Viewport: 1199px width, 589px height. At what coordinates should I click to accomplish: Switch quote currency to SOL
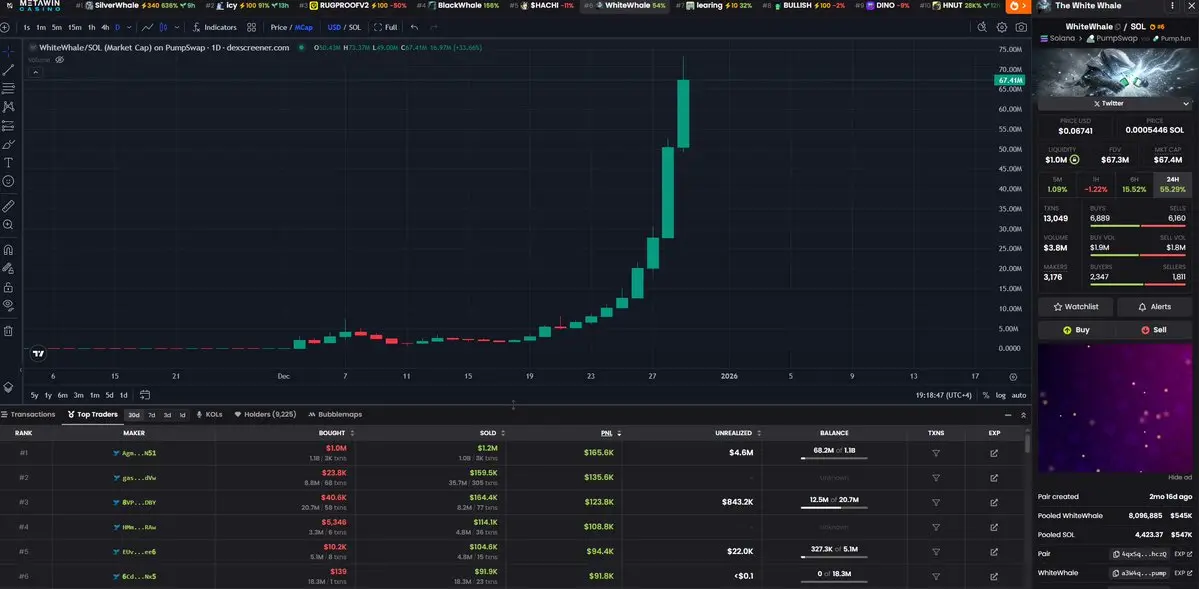click(x=355, y=28)
